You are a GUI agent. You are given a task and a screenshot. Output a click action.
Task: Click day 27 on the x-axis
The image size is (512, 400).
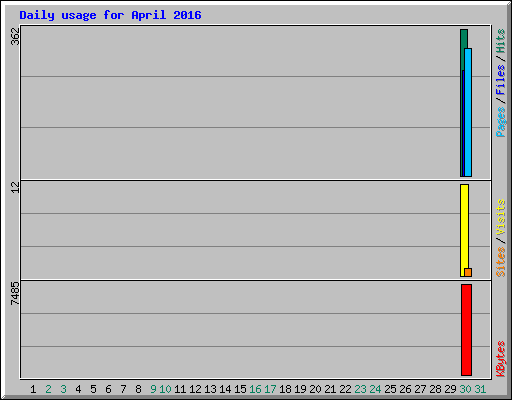pos(420,389)
